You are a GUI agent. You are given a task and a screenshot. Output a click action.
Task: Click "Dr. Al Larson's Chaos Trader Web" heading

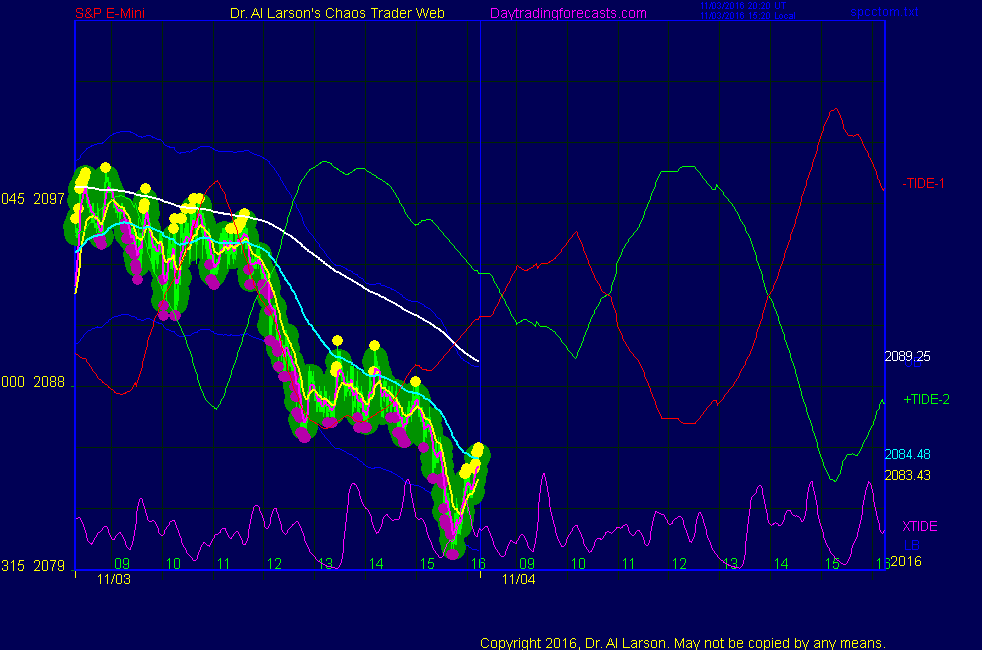tap(337, 13)
